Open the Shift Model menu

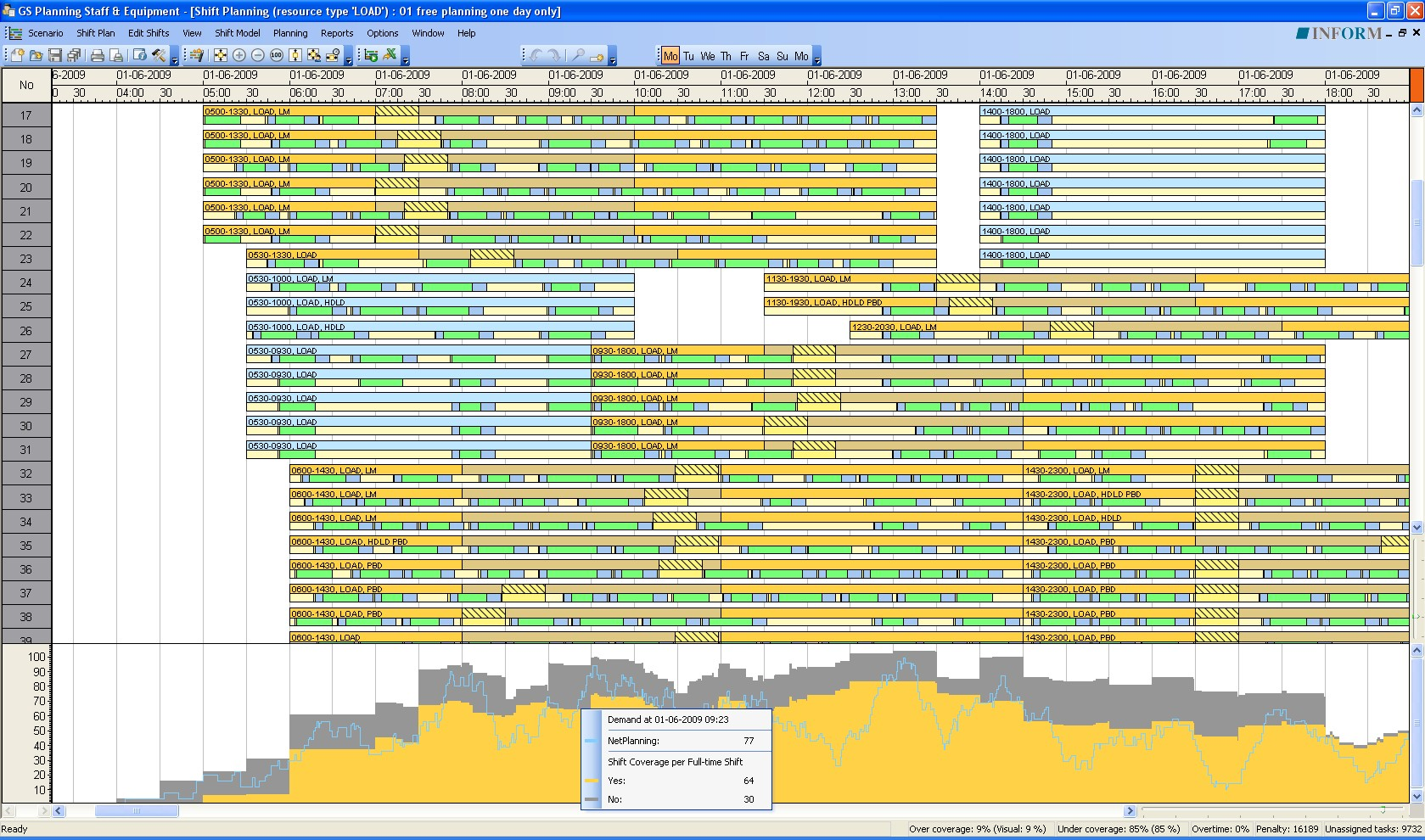coord(238,33)
